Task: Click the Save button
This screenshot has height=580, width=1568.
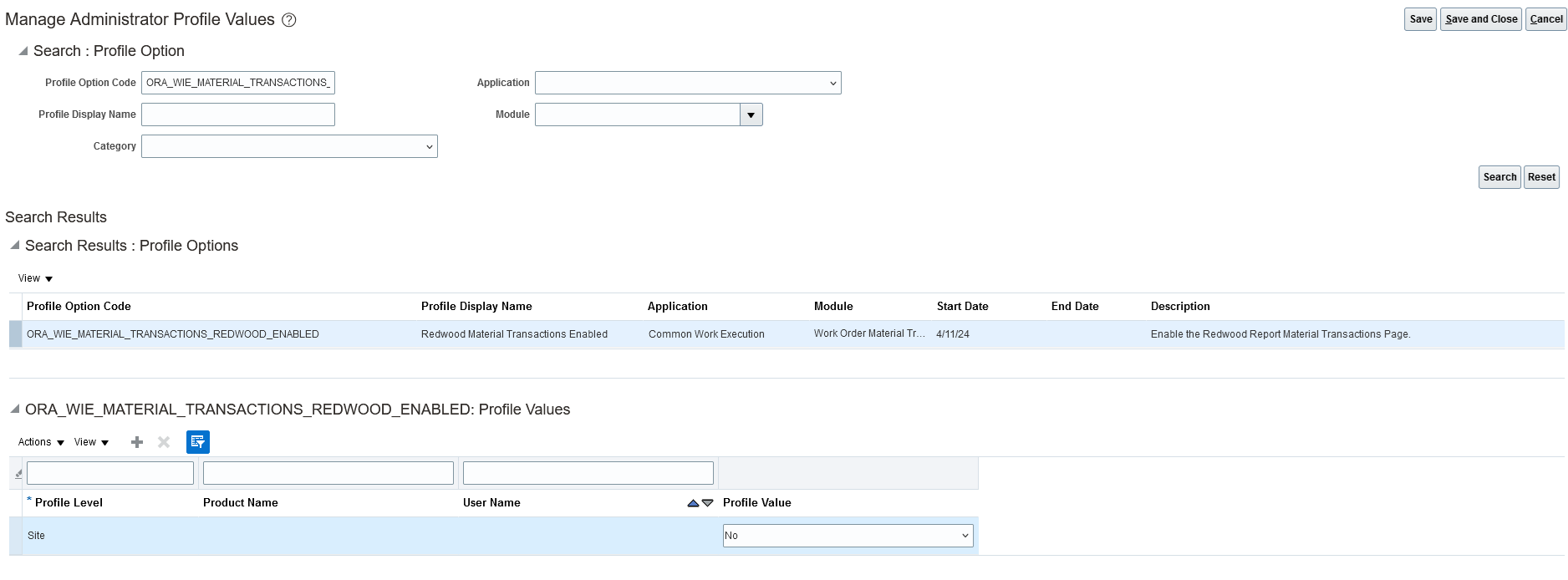Action: [1421, 19]
